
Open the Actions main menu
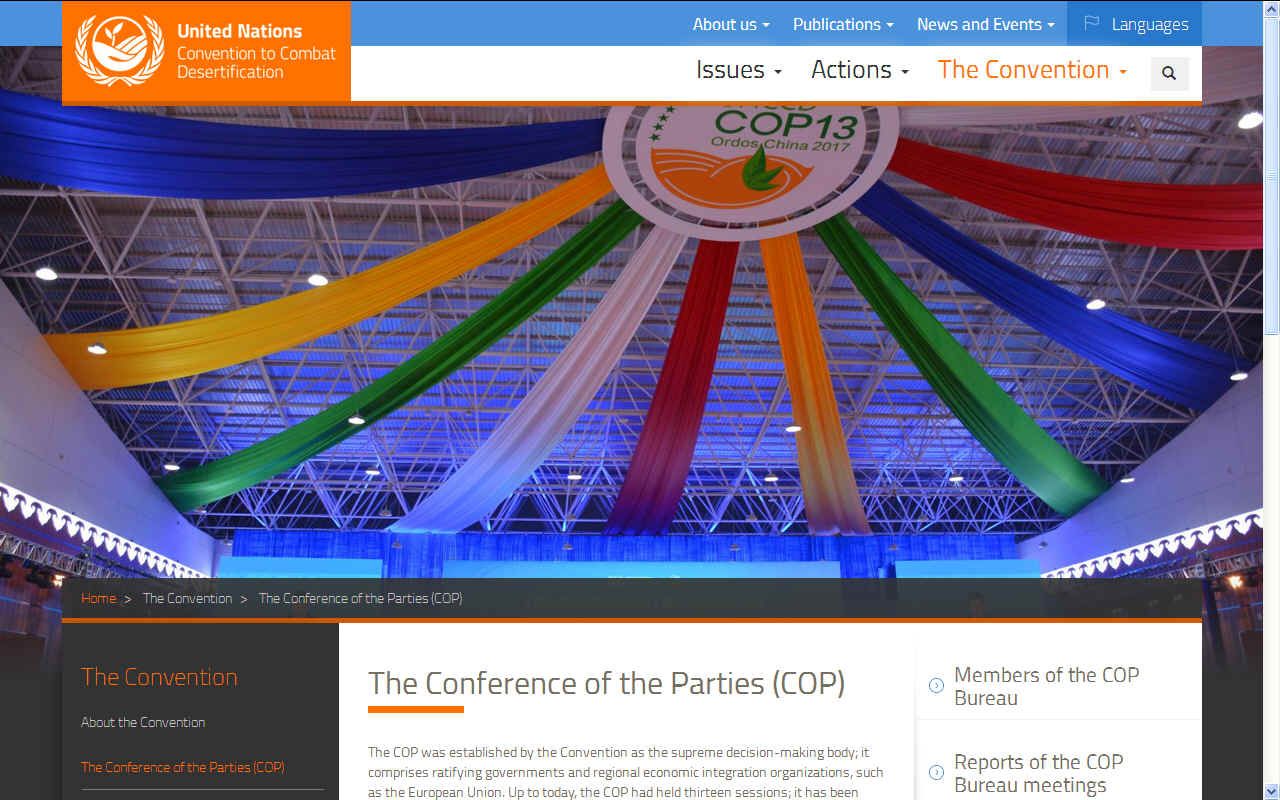coord(860,70)
